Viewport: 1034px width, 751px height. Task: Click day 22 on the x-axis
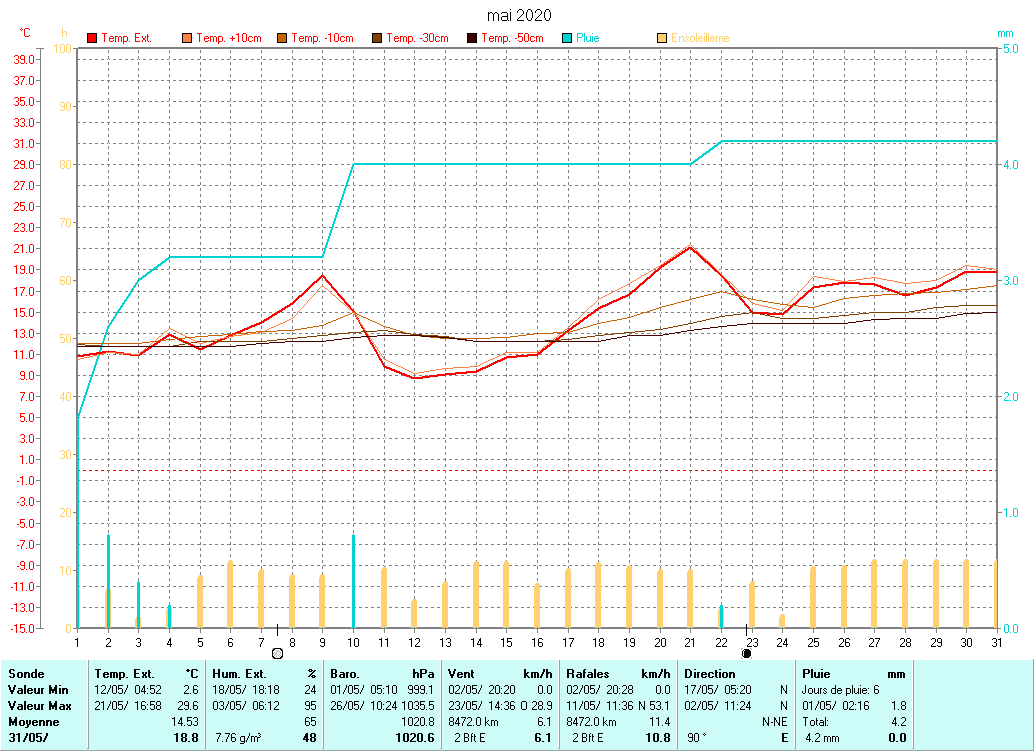click(x=721, y=642)
